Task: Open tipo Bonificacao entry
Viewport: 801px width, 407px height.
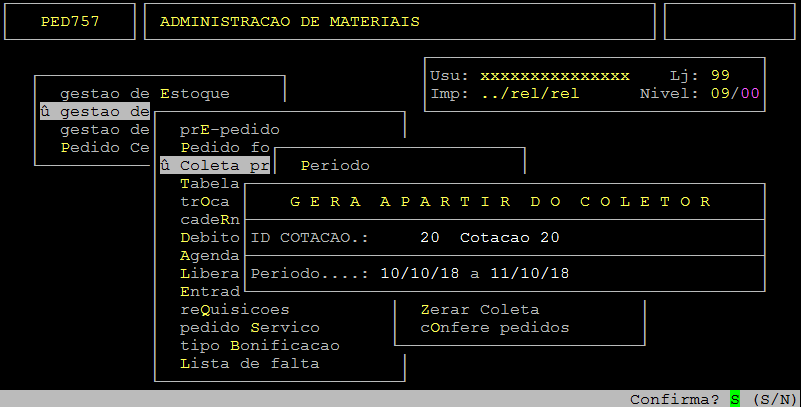Action: [260, 346]
